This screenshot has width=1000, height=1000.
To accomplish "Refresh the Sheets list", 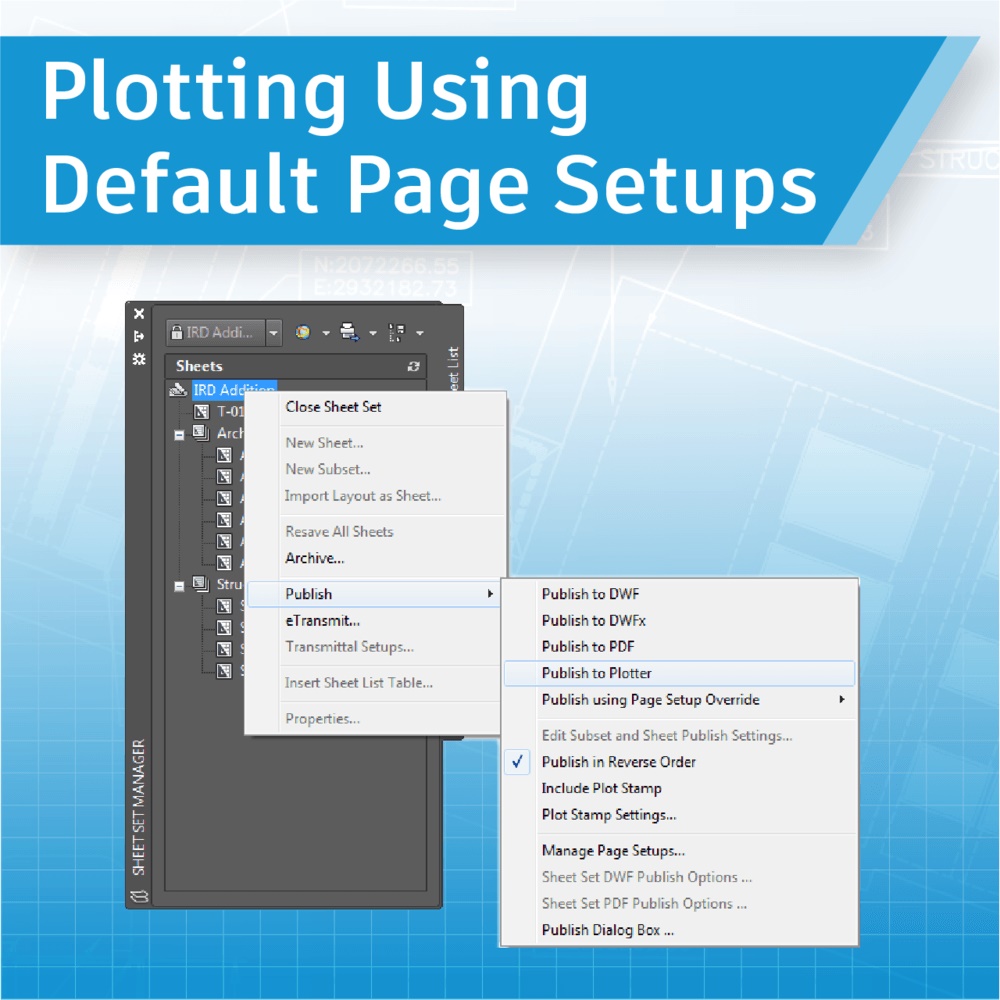I will click(413, 366).
